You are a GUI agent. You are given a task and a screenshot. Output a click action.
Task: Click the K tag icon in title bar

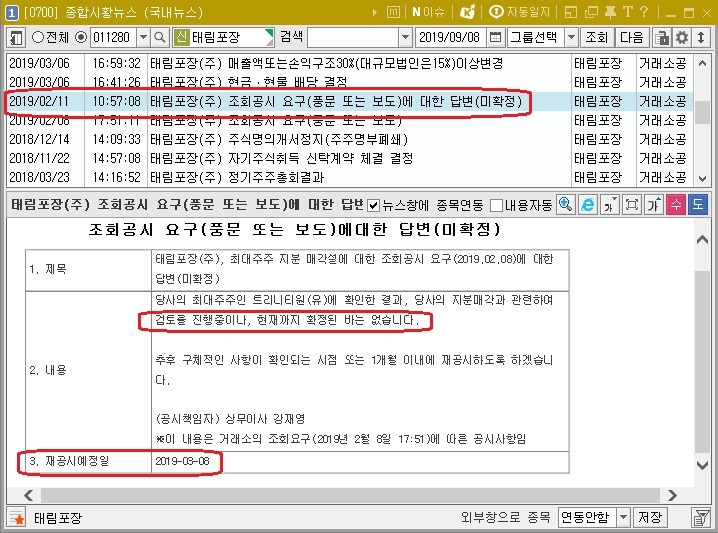(468, 12)
